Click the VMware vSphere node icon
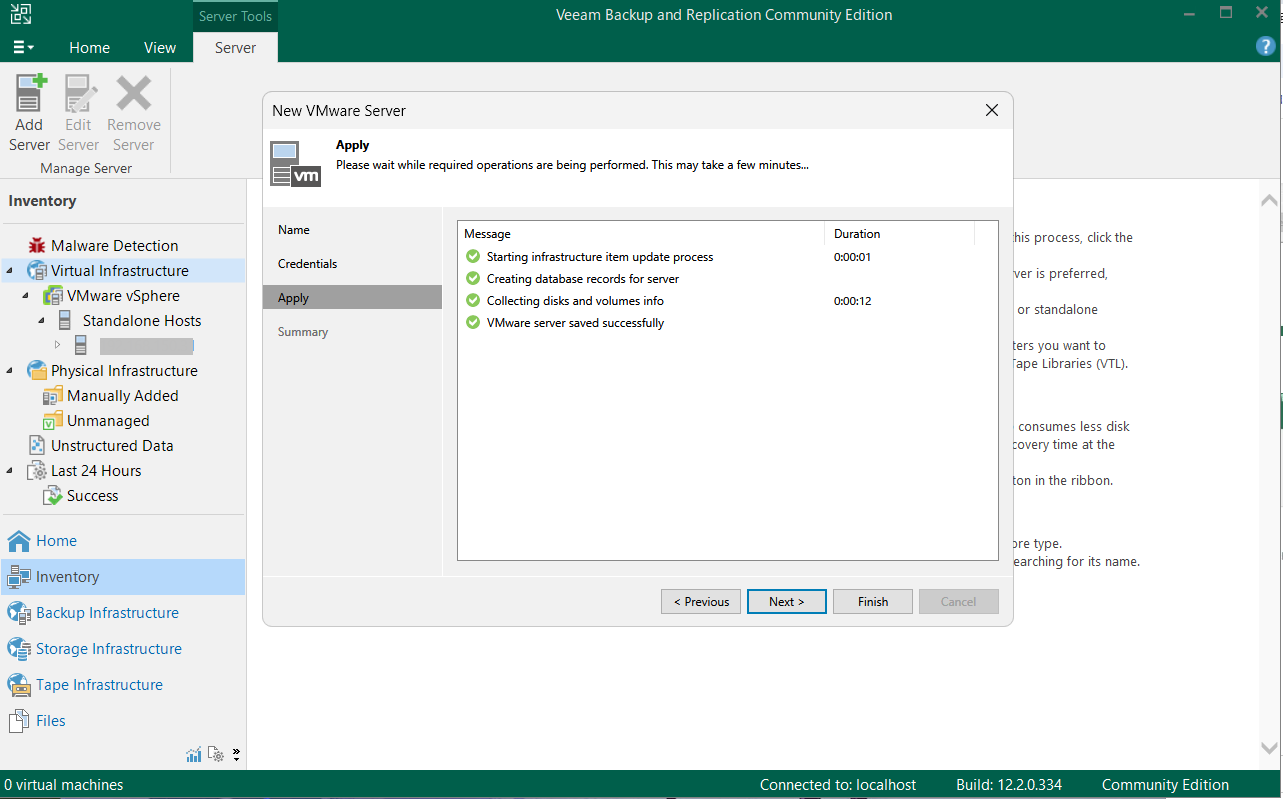This screenshot has height=799, width=1283. tap(53, 296)
